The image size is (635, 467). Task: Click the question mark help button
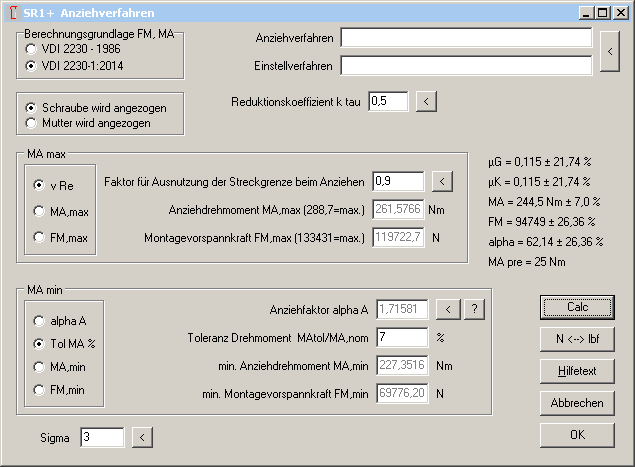[x=474, y=309]
